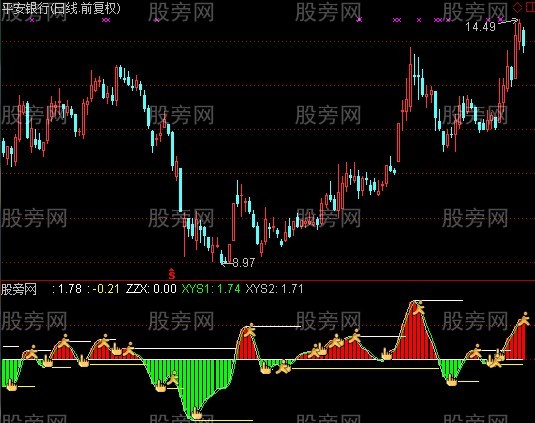Click the hand icon at the deepest green indicator trough
This screenshot has width=535, height=423.
pyautogui.click(x=197, y=413)
